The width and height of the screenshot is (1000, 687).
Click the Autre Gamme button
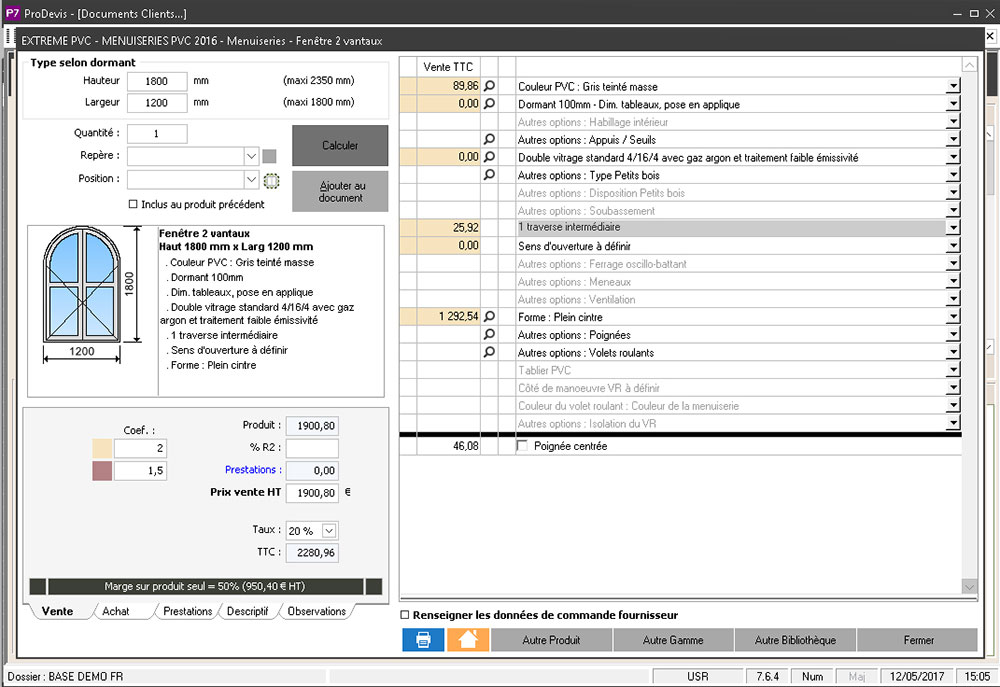(673, 640)
